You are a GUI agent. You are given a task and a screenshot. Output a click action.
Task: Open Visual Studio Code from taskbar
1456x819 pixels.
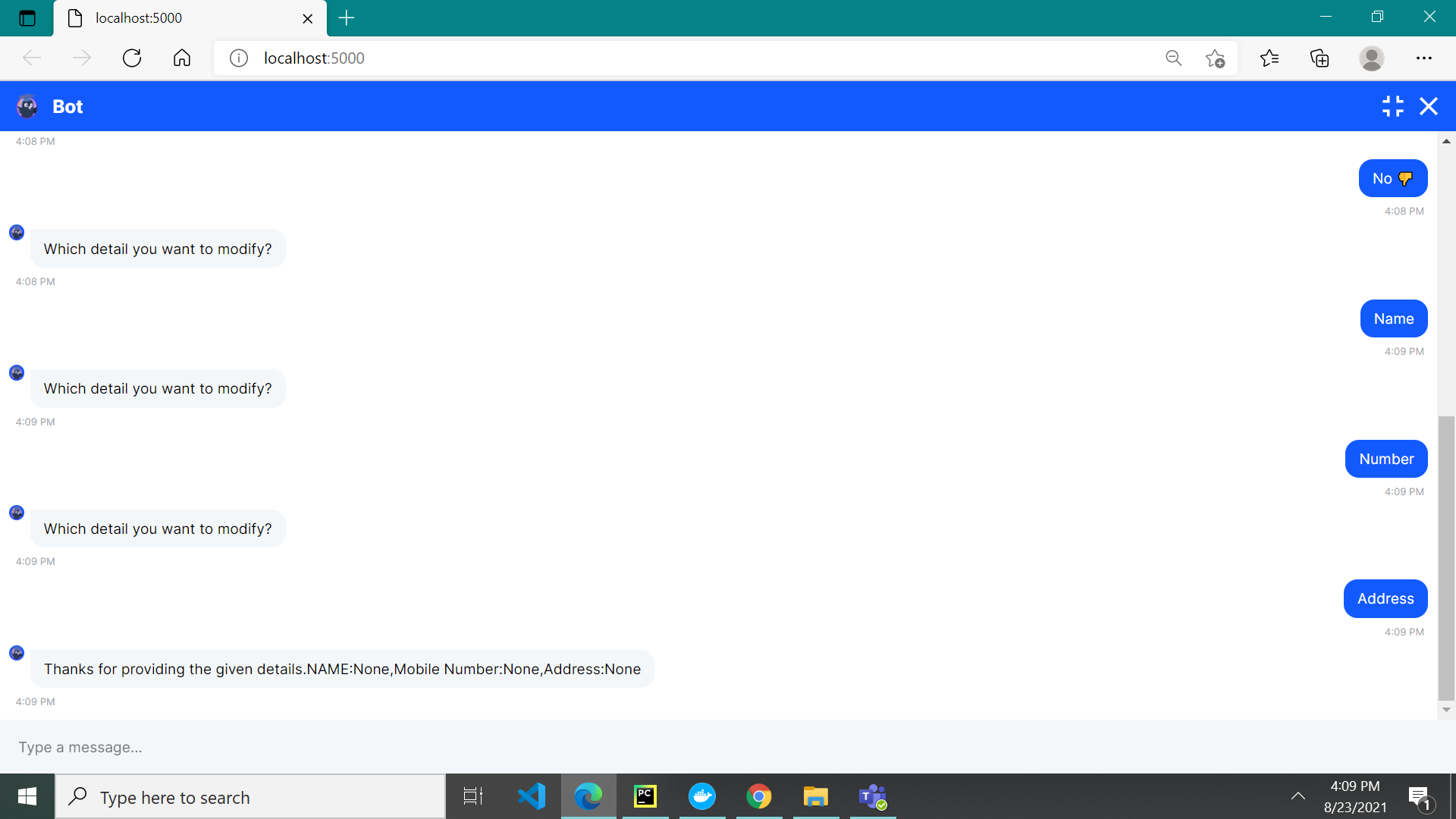tap(532, 796)
